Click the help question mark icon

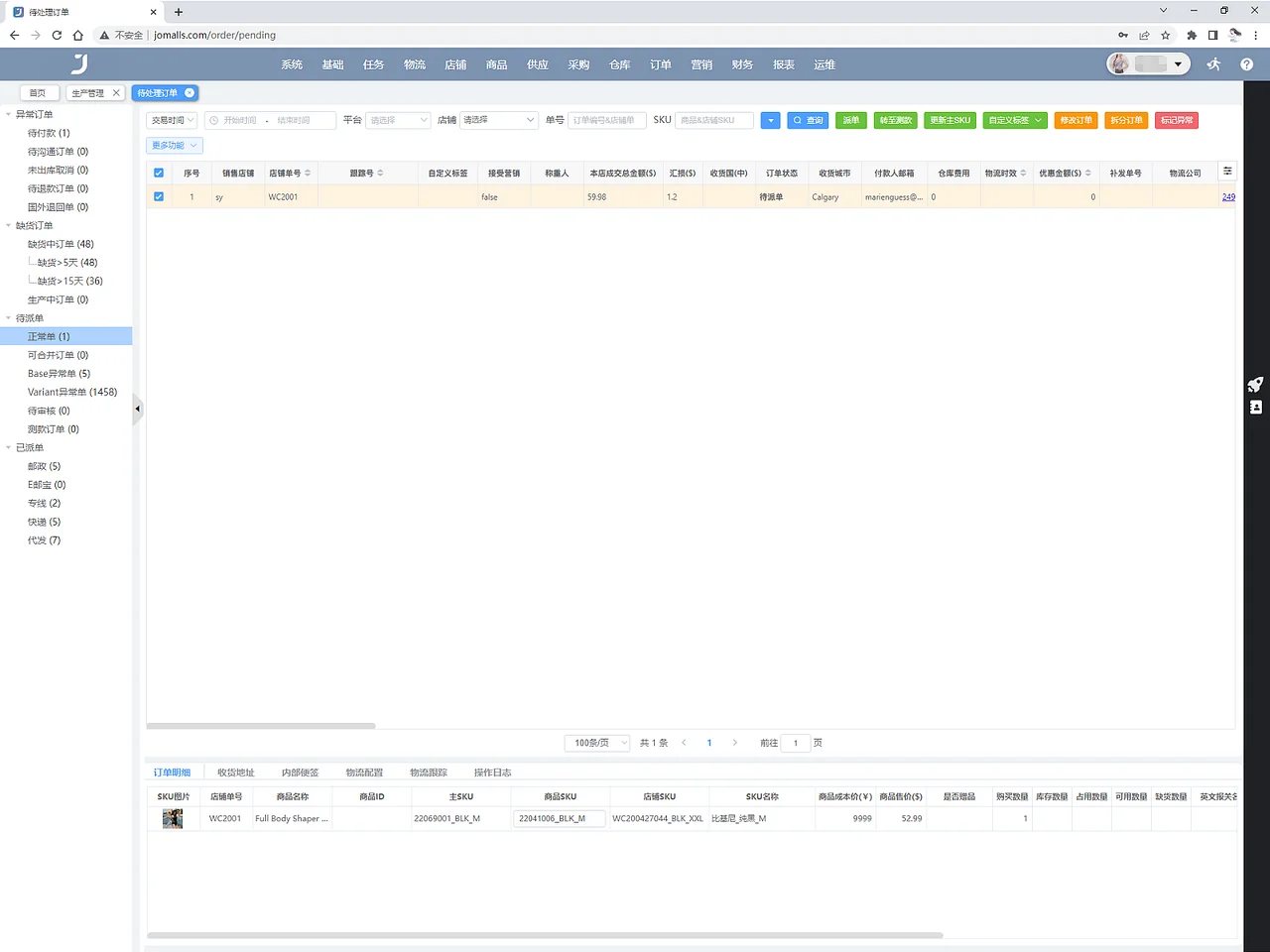(x=1247, y=64)
